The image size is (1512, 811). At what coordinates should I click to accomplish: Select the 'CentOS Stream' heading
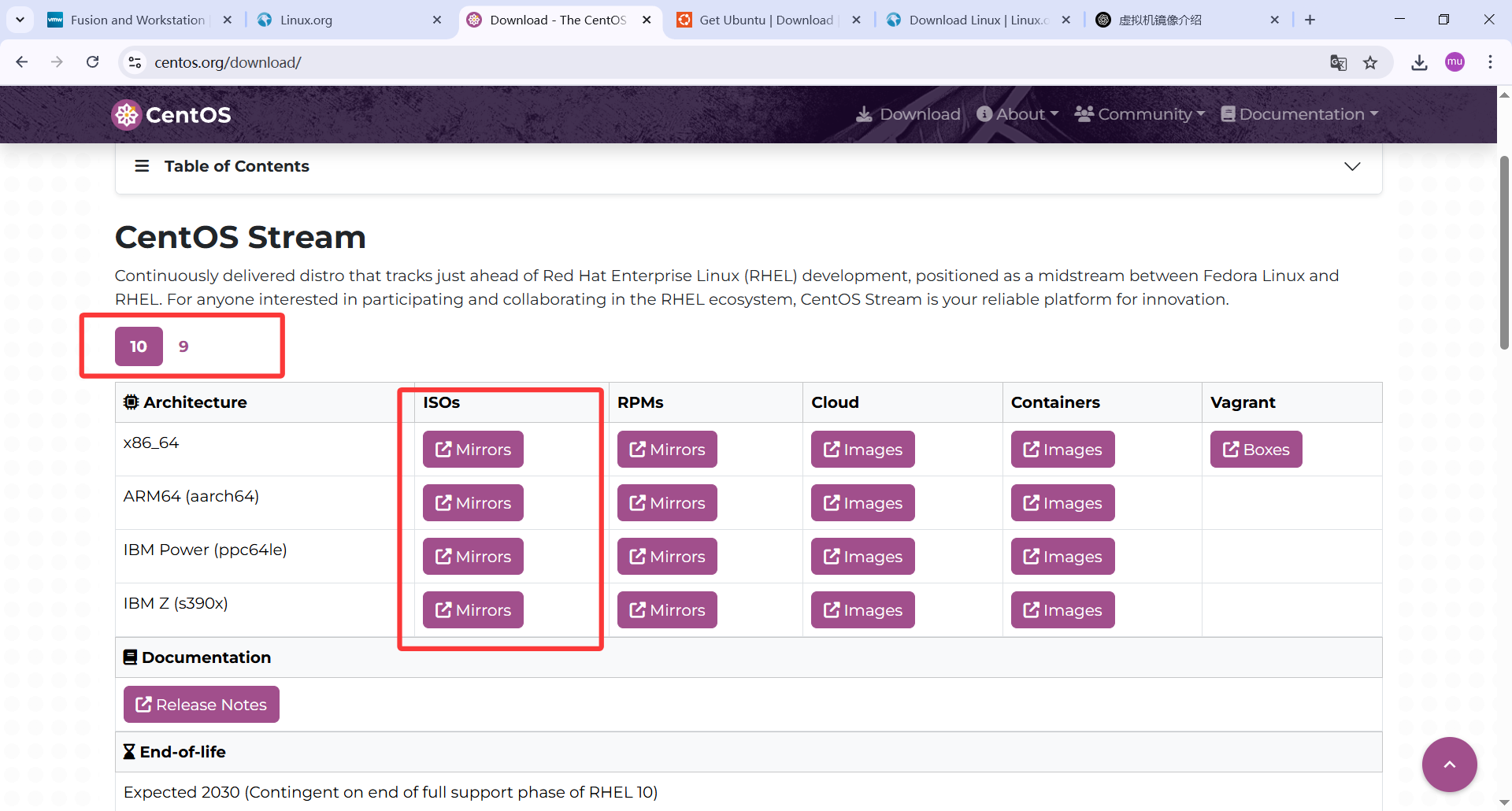click(240, 237)
